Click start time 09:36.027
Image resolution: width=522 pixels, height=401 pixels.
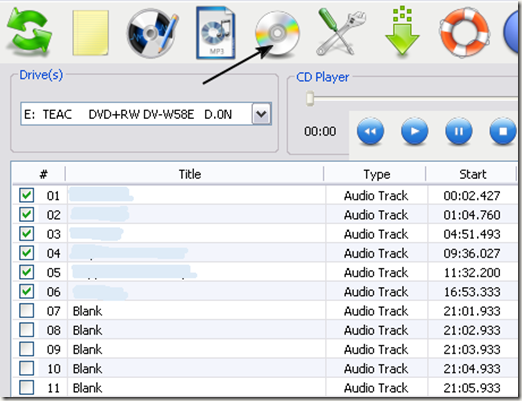pos(472,253)
